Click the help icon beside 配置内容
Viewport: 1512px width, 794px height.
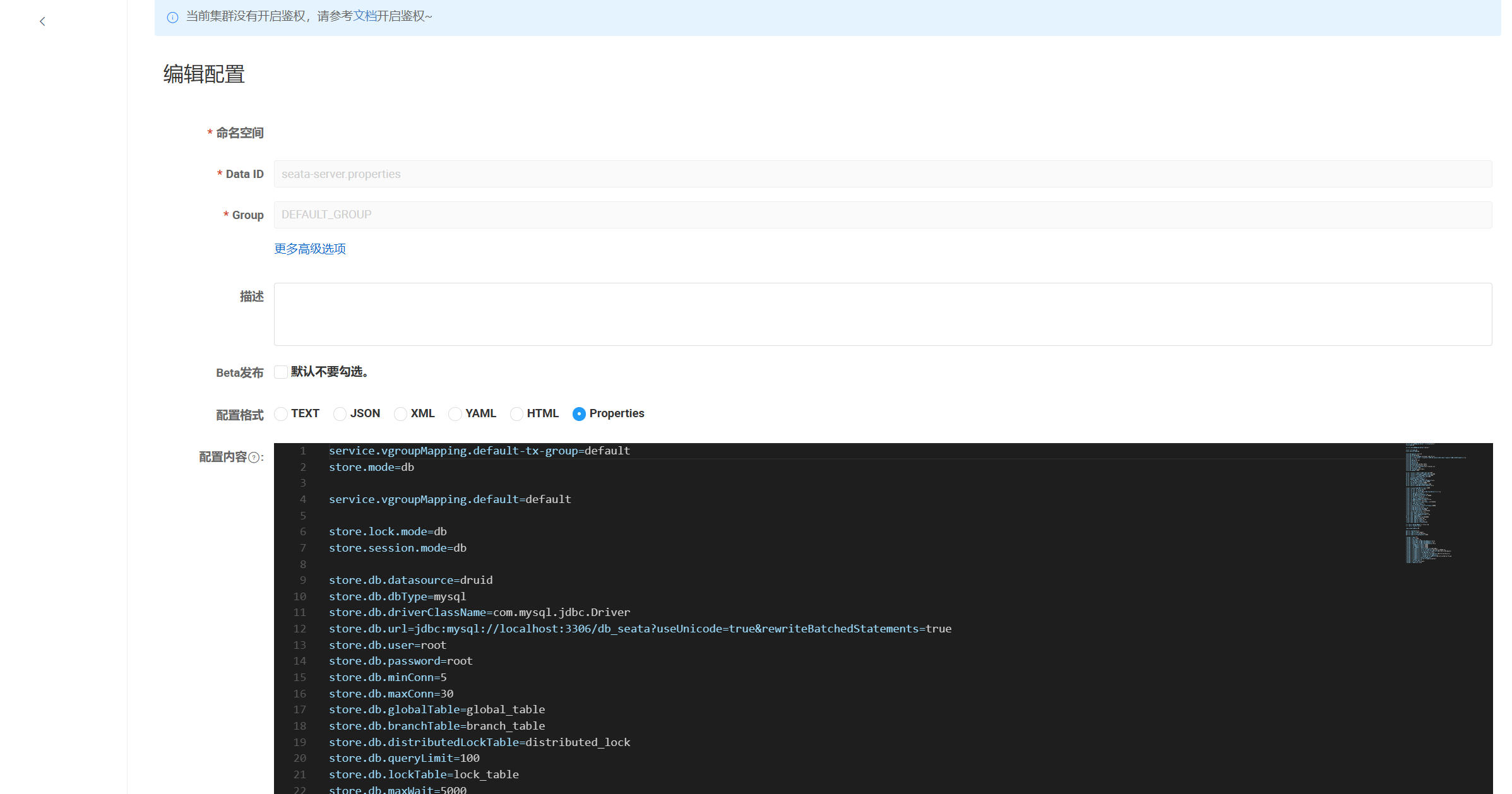pyautogui.click(x=254, y=458)
